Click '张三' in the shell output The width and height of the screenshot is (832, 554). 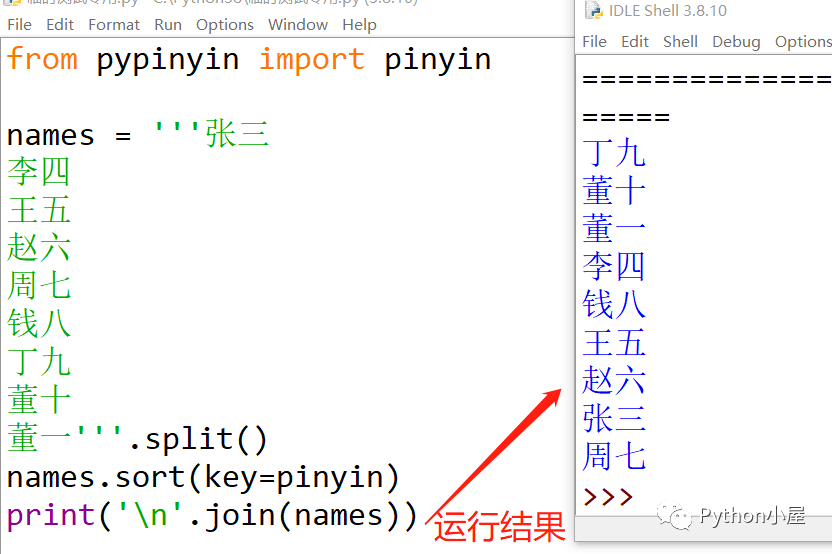[613, 418]
